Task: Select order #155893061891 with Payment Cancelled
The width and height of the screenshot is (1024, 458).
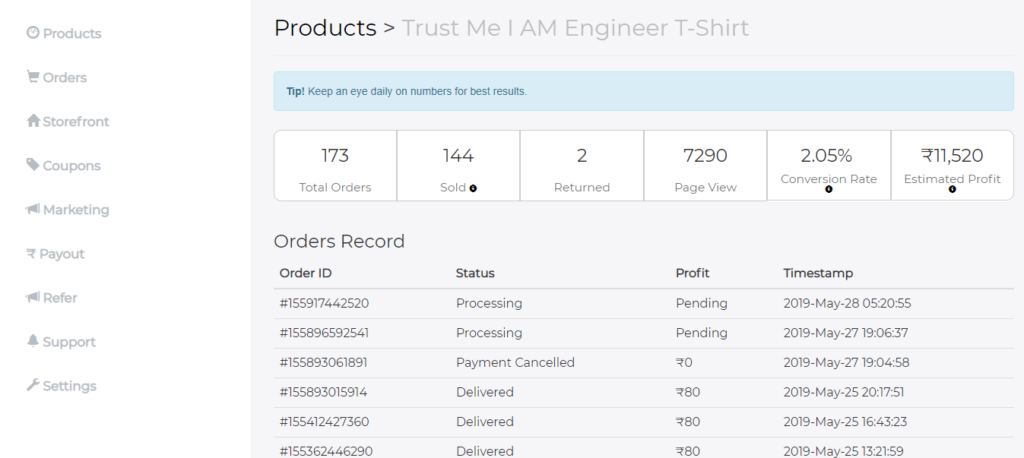Action: 643,363
